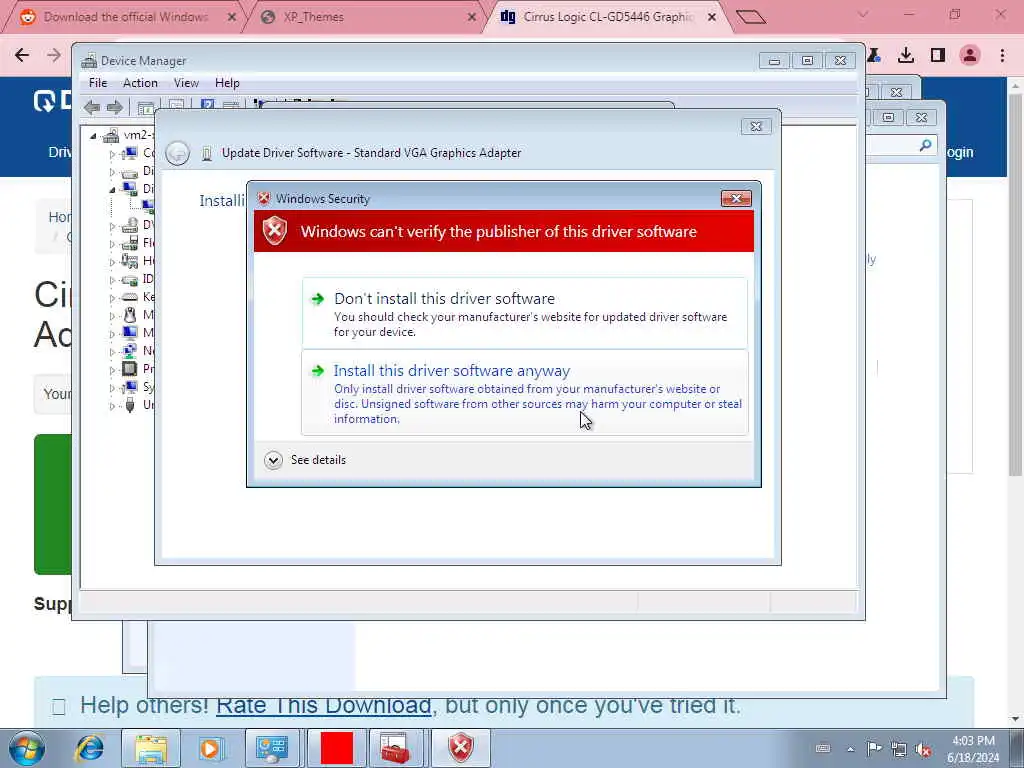
Task: Select the vm2 computer root icon
Action: [112, 136]
